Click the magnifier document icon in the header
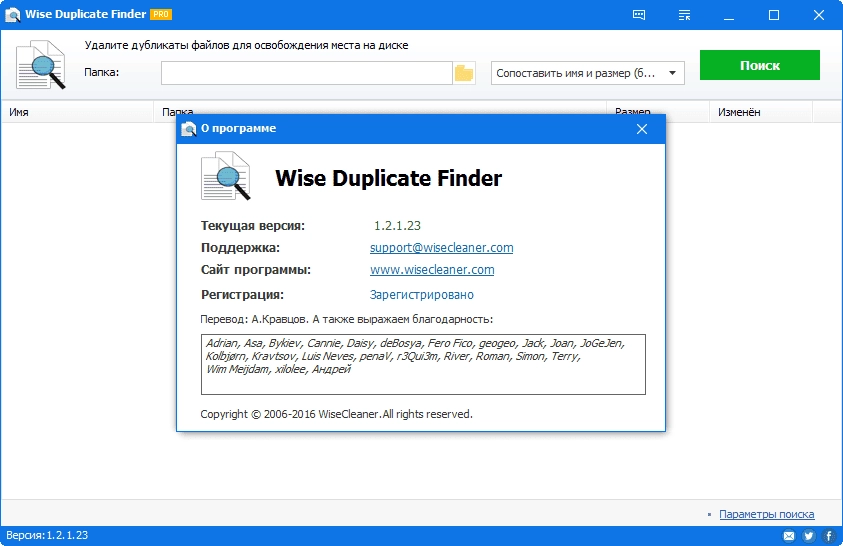 click(41, 64)
